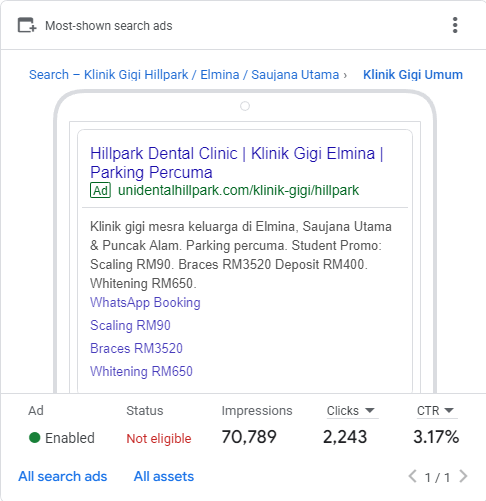Open the Clicks metric dropdown
The height and width of the screenshot is (501, 486).
[x=351, y=411]
